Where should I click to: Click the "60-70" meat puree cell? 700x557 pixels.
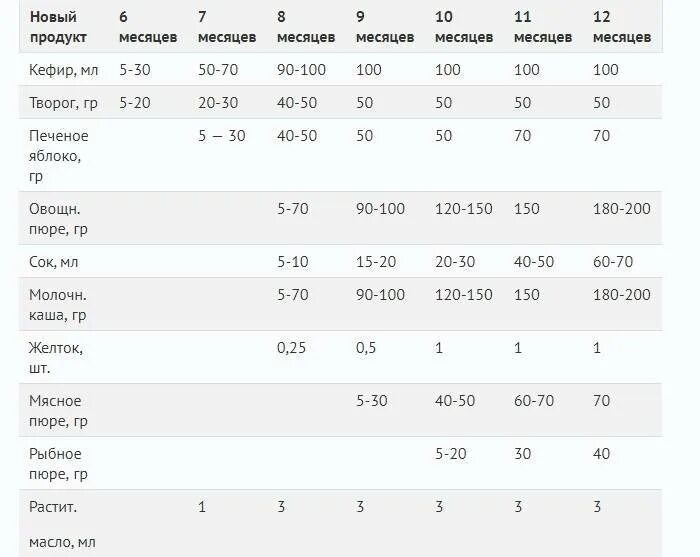click(x=534, y=401)
